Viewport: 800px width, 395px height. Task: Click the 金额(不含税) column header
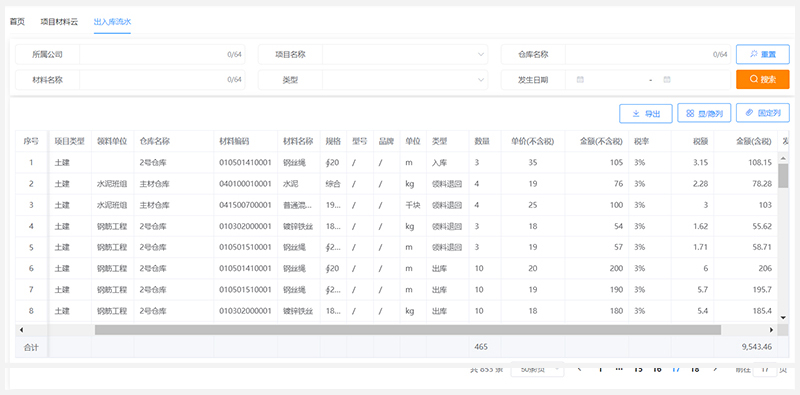click(602, 141)
